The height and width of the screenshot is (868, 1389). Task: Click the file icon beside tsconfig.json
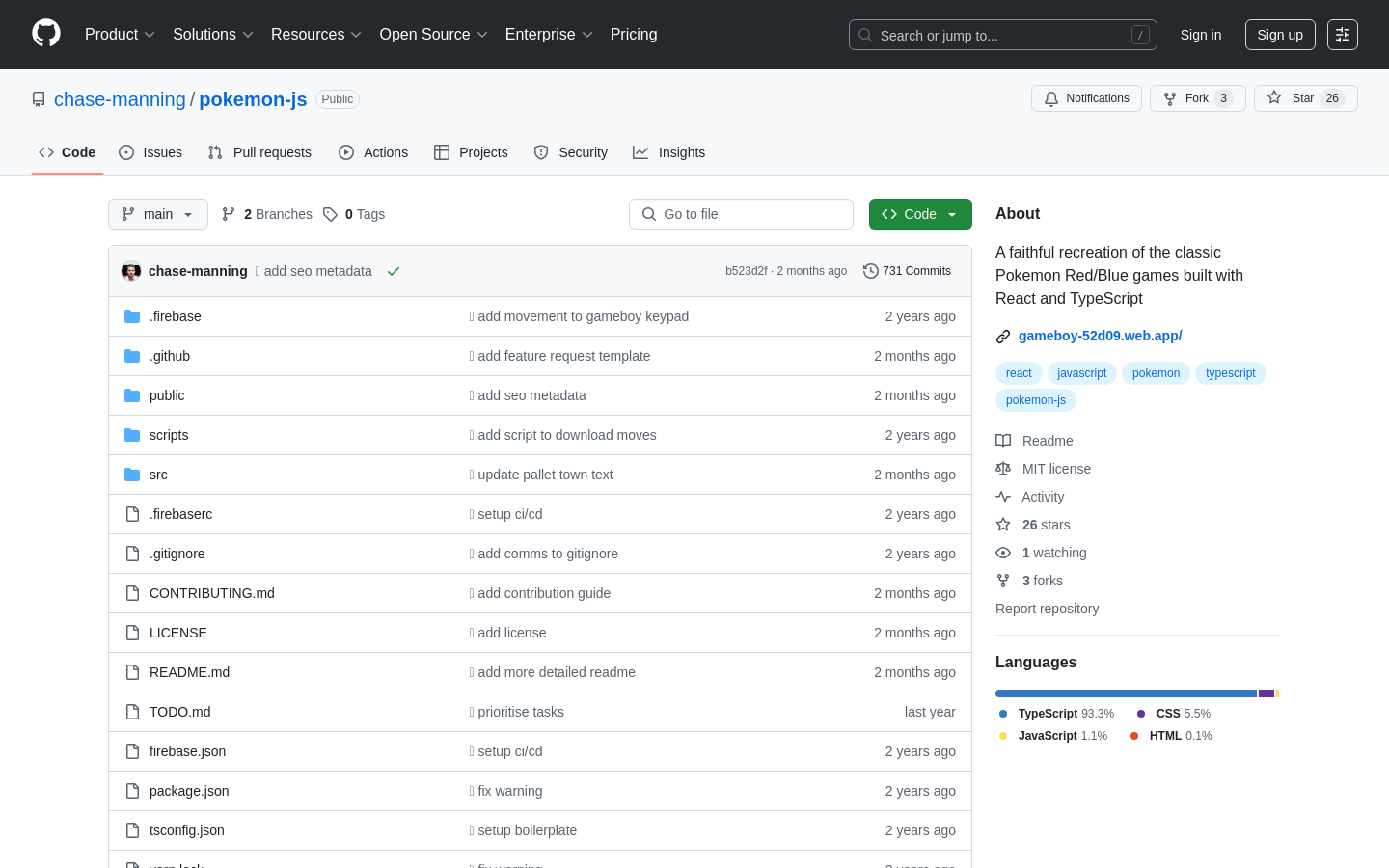pos(132,830)
